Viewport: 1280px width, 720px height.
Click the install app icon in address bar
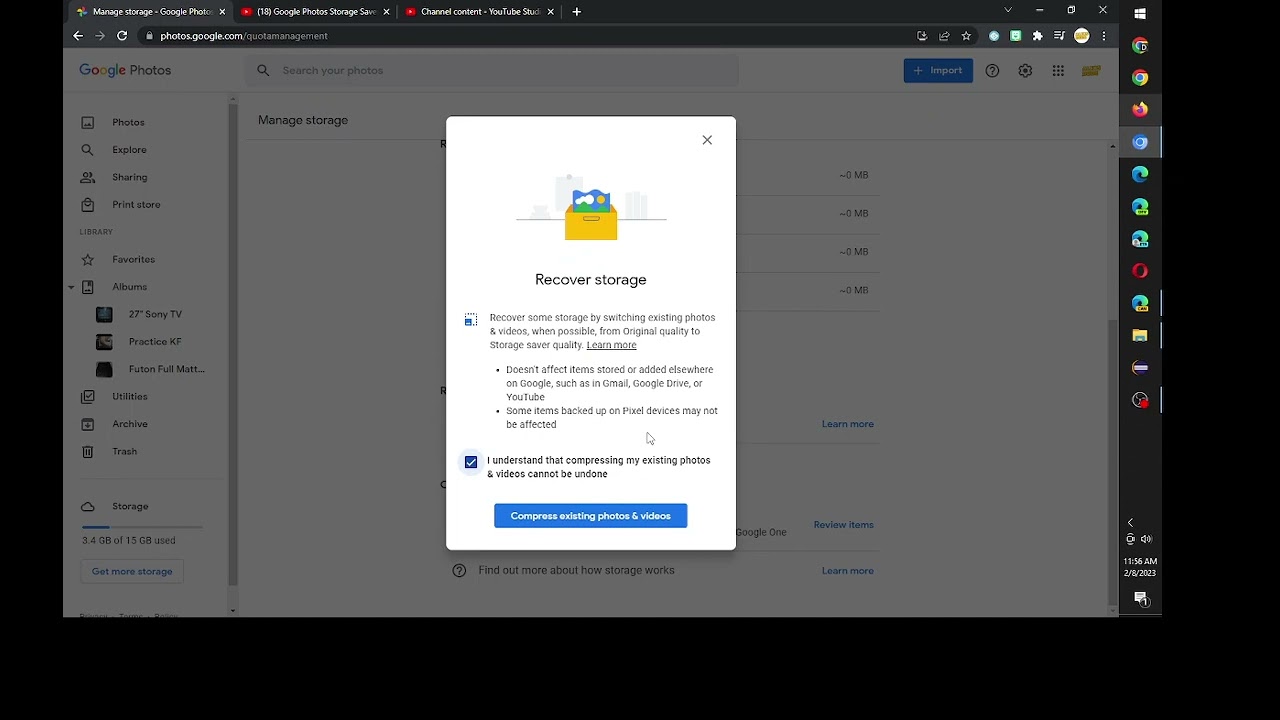(x=922, y=36)
